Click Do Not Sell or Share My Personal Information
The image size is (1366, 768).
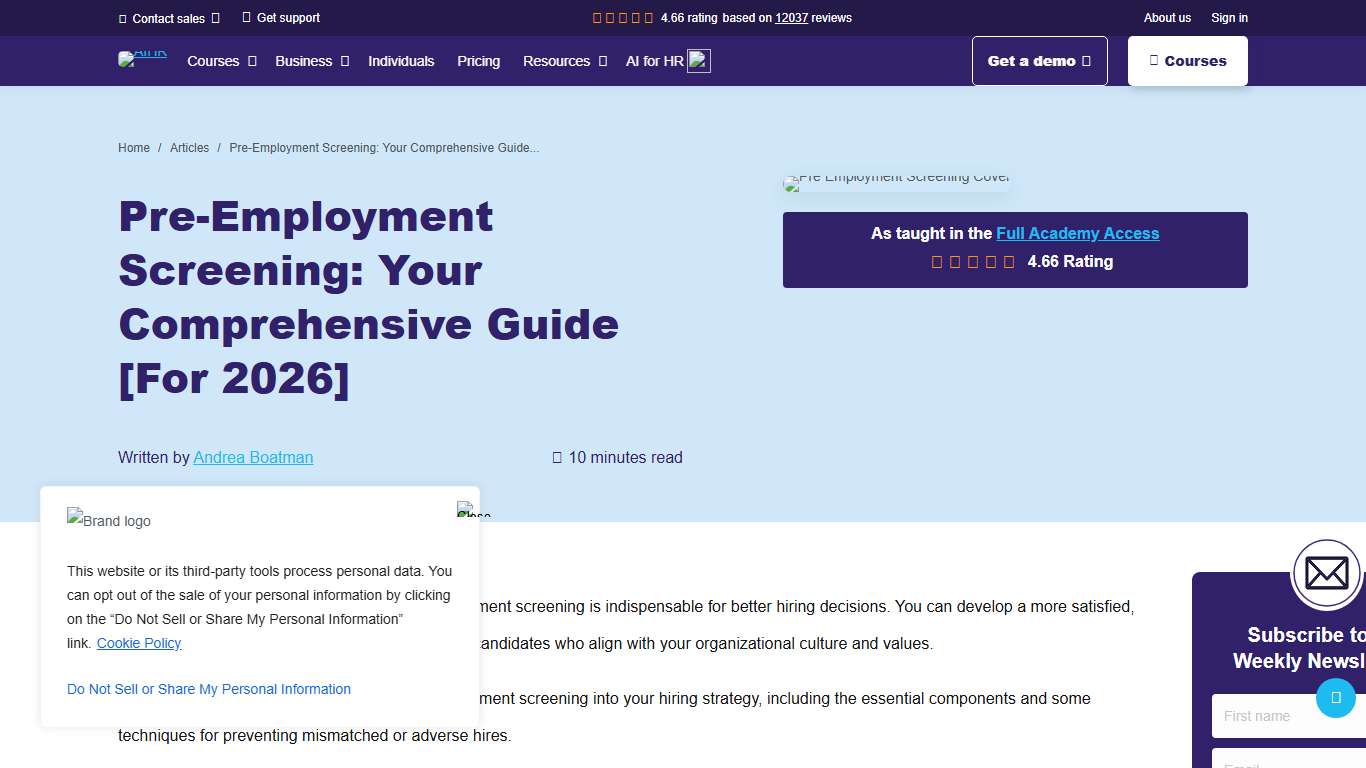point(208,689)
